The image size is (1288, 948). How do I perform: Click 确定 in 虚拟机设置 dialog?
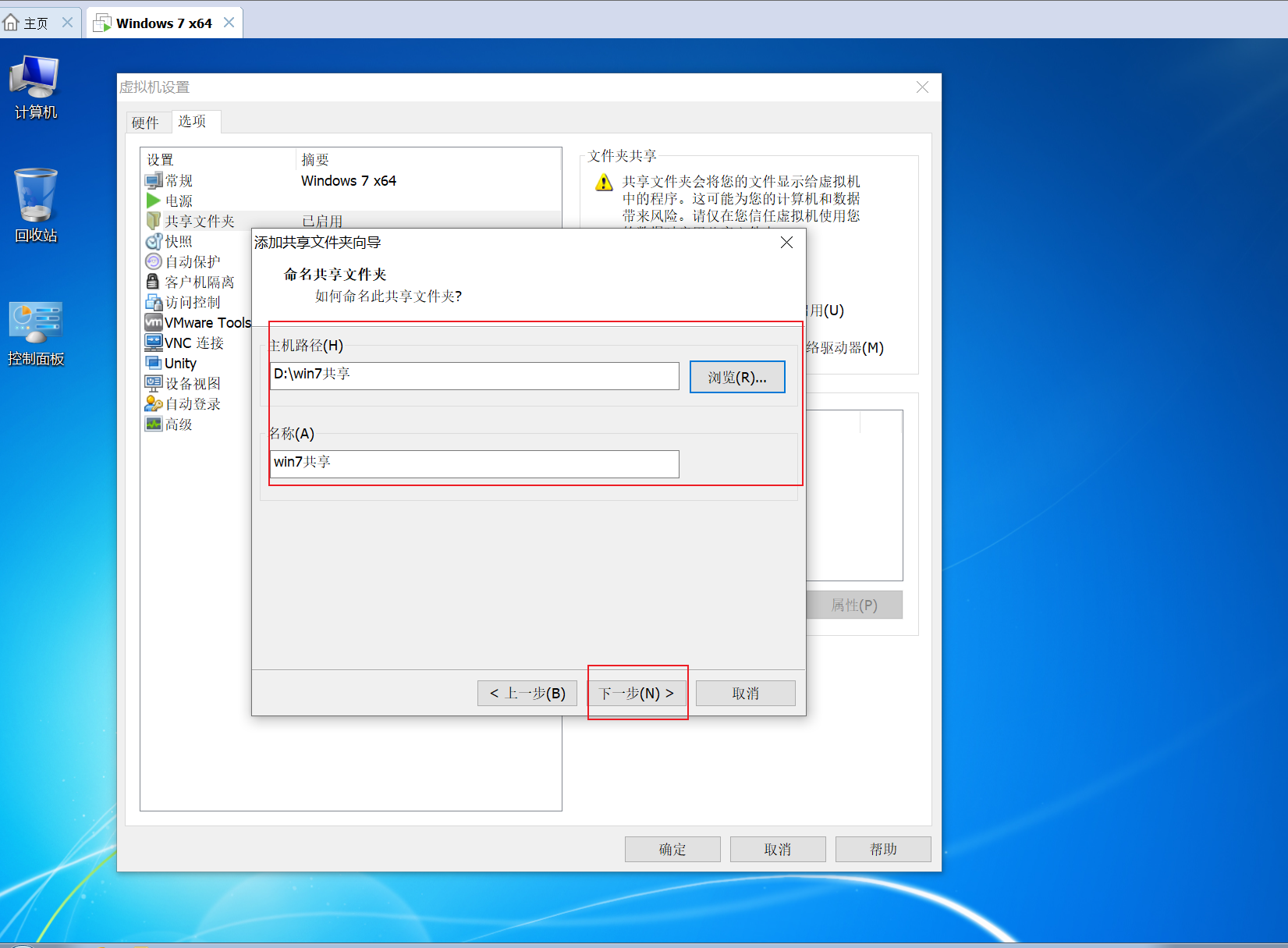click(x=672, y=849)
